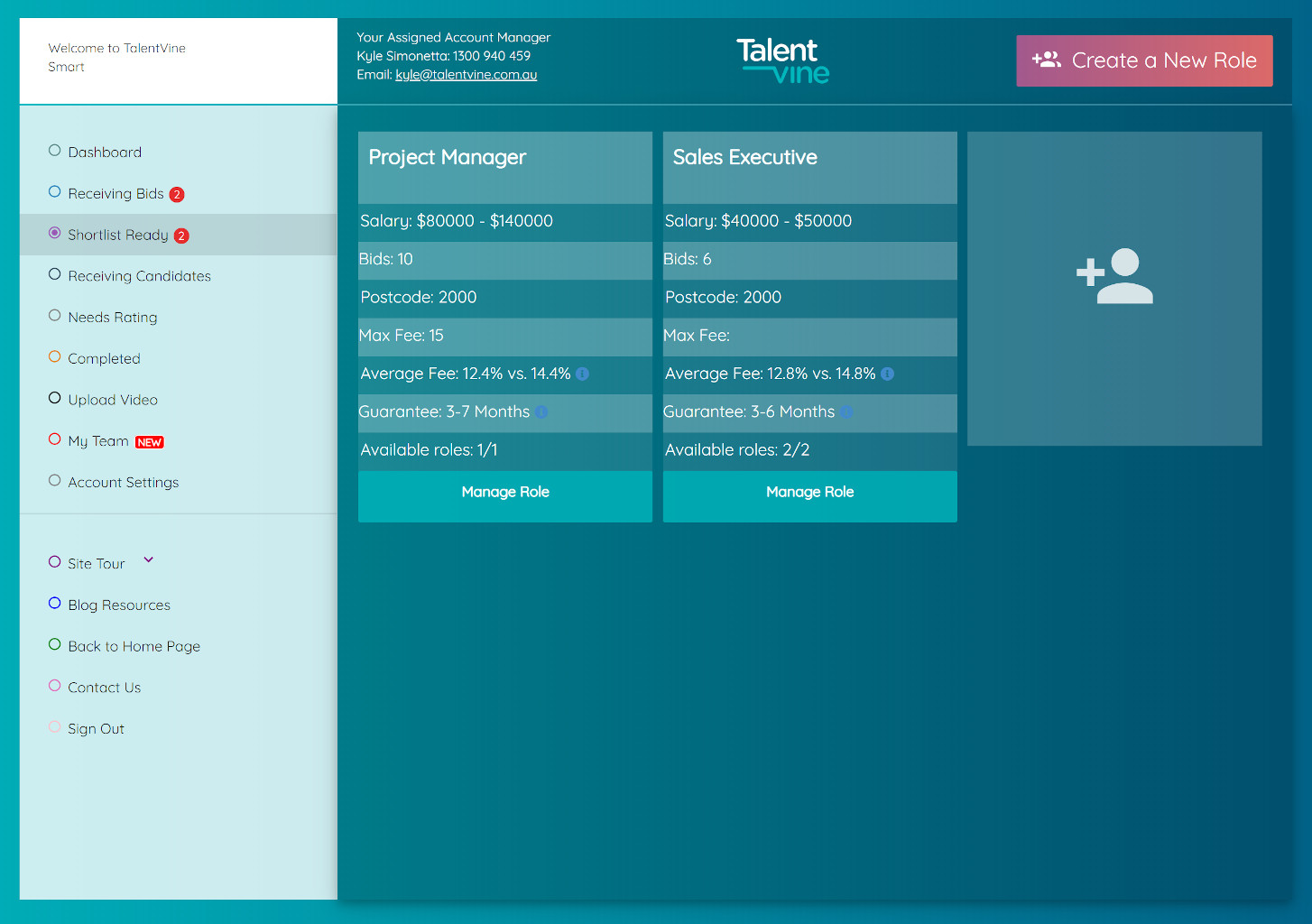
Task: Open the Needs Rating menu item
Action: (x=112, y=318)
